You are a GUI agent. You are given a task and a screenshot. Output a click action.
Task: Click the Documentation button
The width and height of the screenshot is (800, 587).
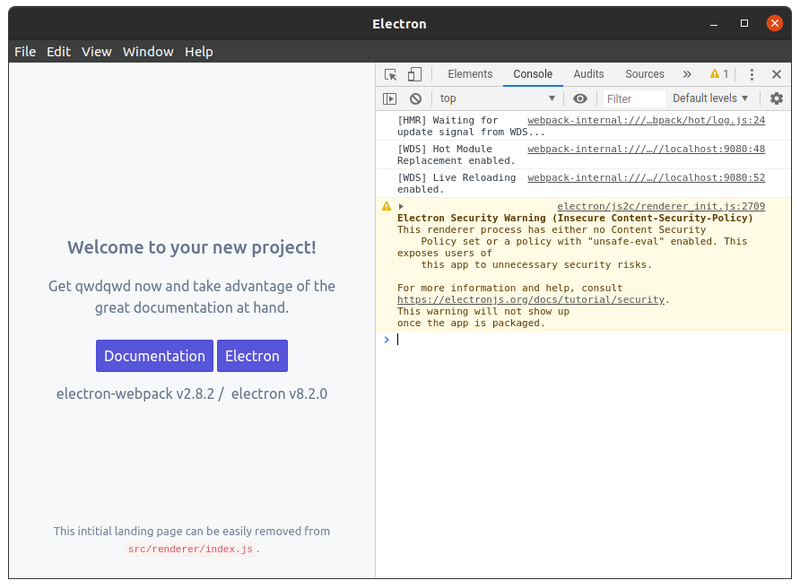coord(154,355)
